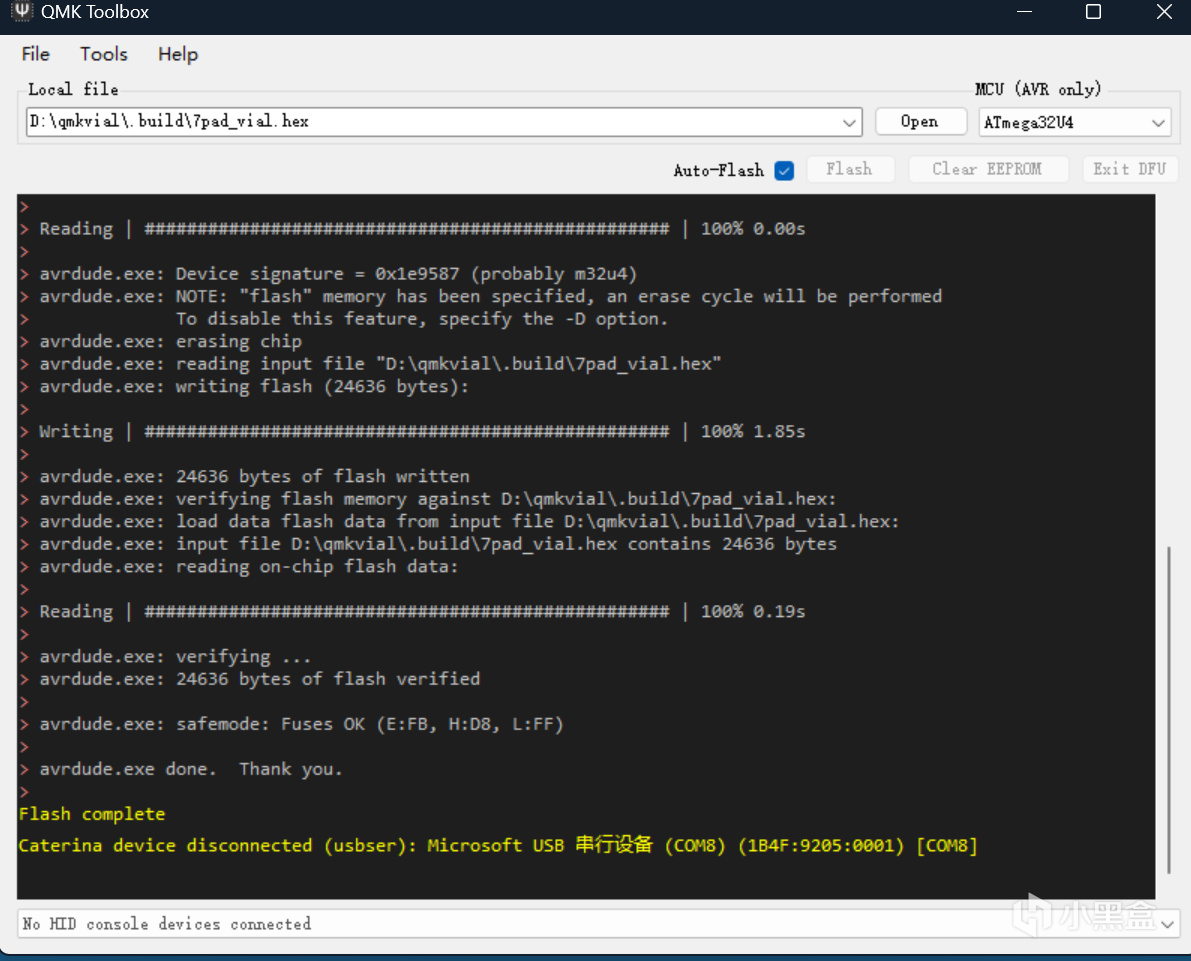The image size is (1191, 961).
Task: Open the Help menu
Action: (x=178, y=54)
